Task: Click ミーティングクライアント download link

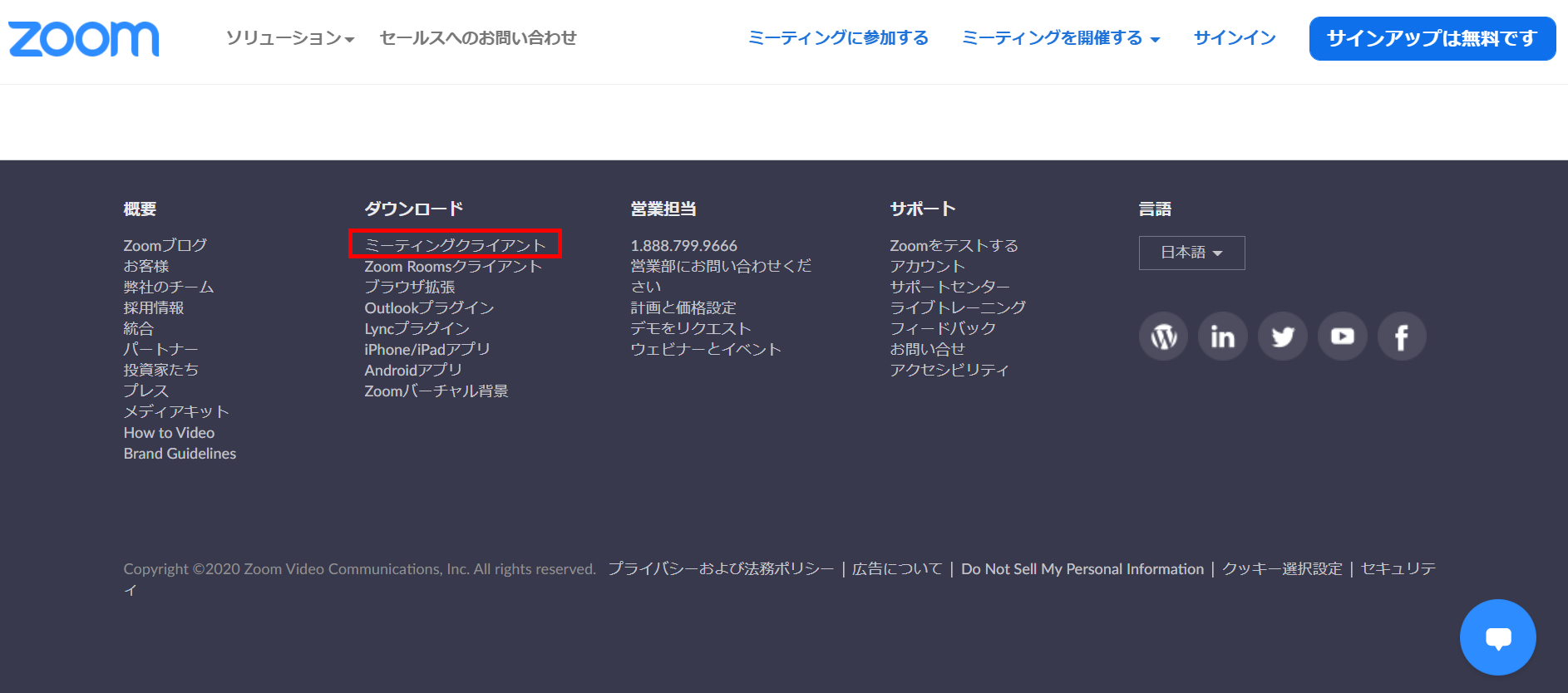Action: point(456,245)
